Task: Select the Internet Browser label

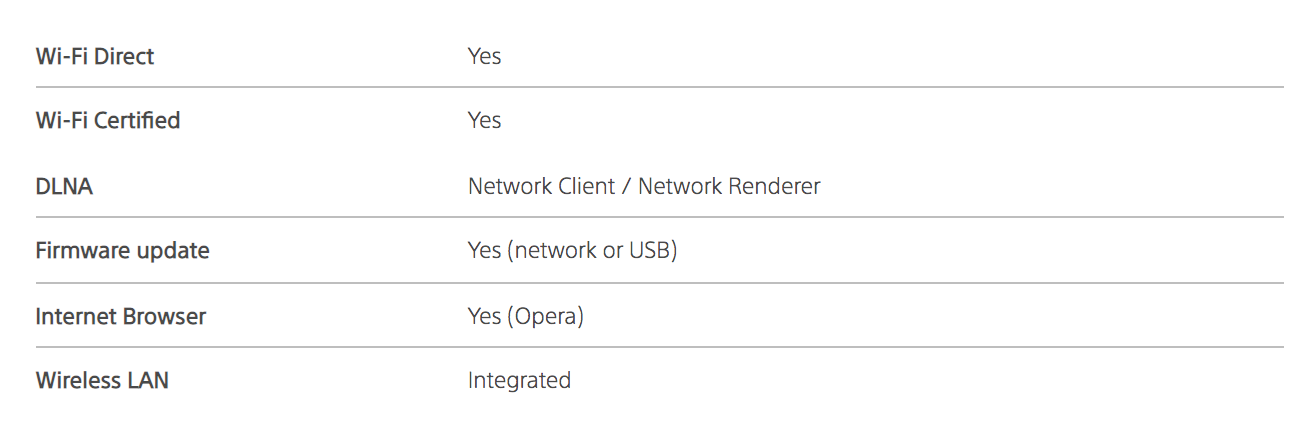Action: [120, 316]
